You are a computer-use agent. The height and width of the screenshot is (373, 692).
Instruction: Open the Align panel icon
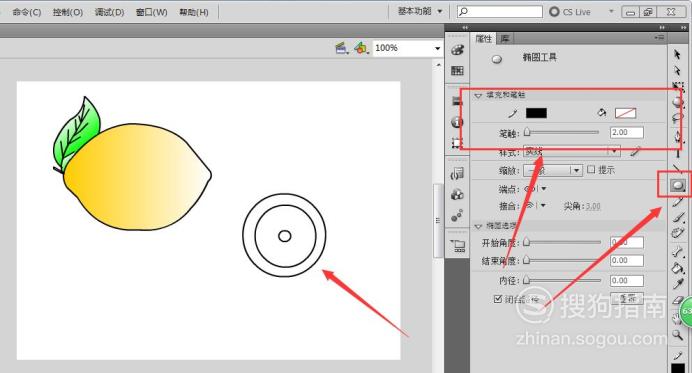[457, 101]
